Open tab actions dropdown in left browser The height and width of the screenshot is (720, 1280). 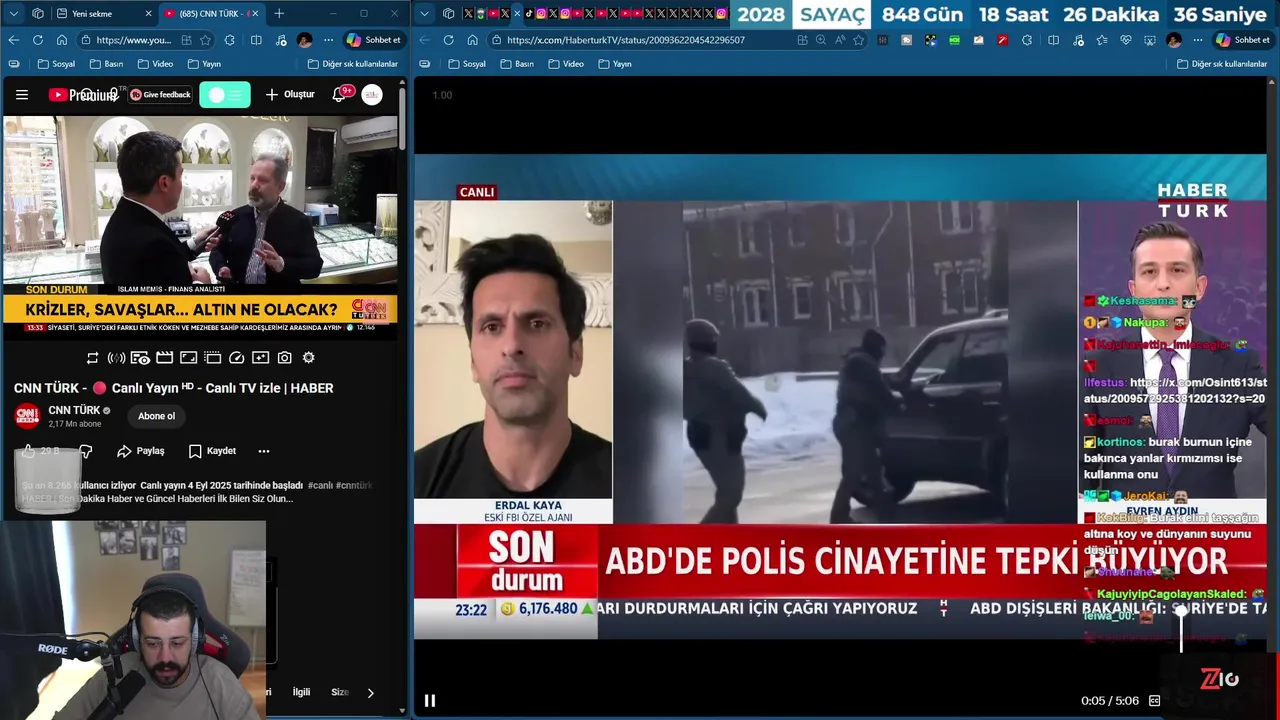click(x=14, y=14)
